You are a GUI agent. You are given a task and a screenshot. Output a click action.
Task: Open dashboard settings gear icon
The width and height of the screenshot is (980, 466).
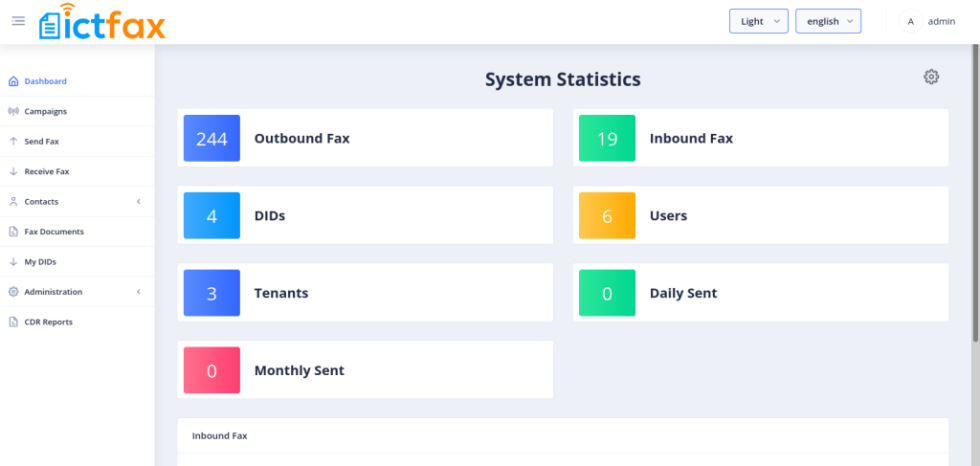click(931, 77)
